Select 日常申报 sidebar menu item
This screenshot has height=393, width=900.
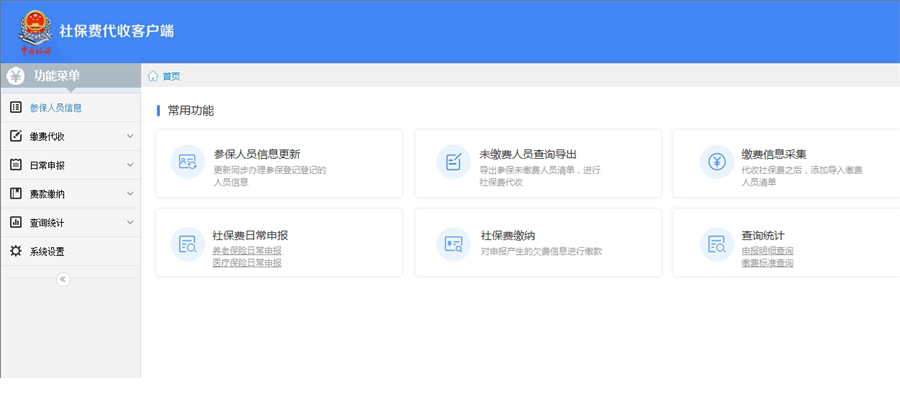[70, 165]
